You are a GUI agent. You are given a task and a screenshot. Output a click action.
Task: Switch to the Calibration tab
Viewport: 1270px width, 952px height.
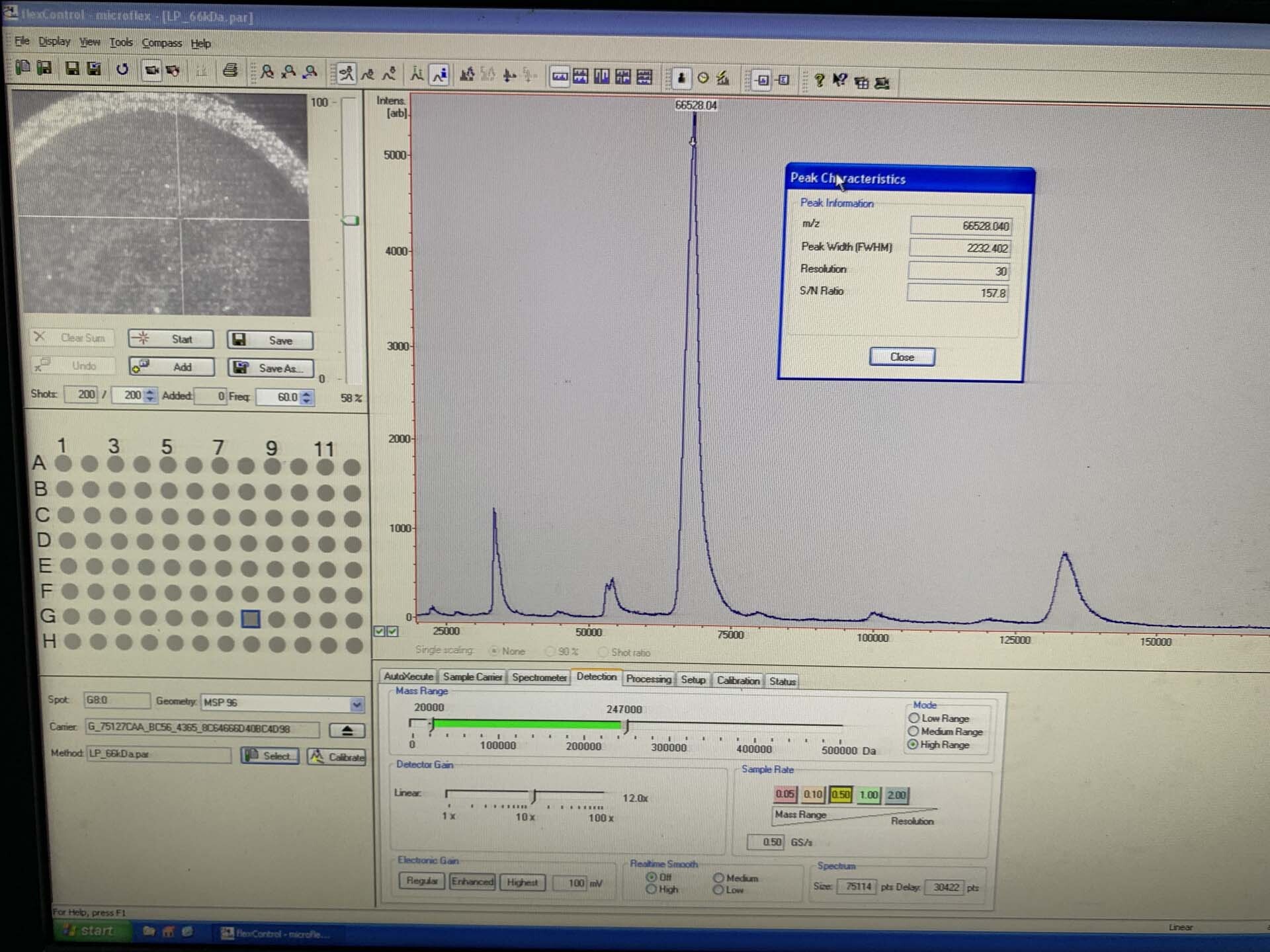tap(738, 680)
